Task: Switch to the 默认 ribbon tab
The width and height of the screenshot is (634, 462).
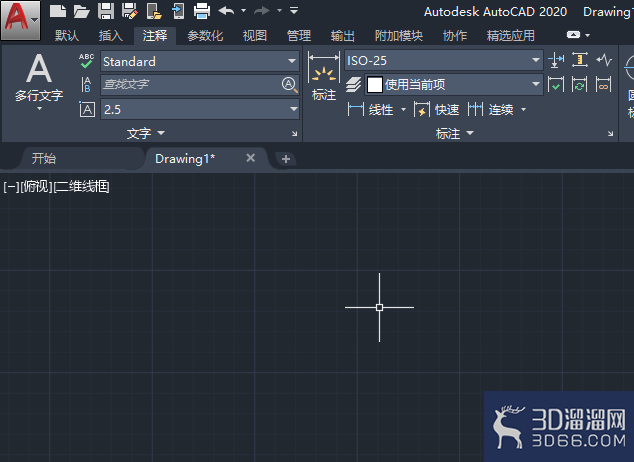Action: (67, 36)
